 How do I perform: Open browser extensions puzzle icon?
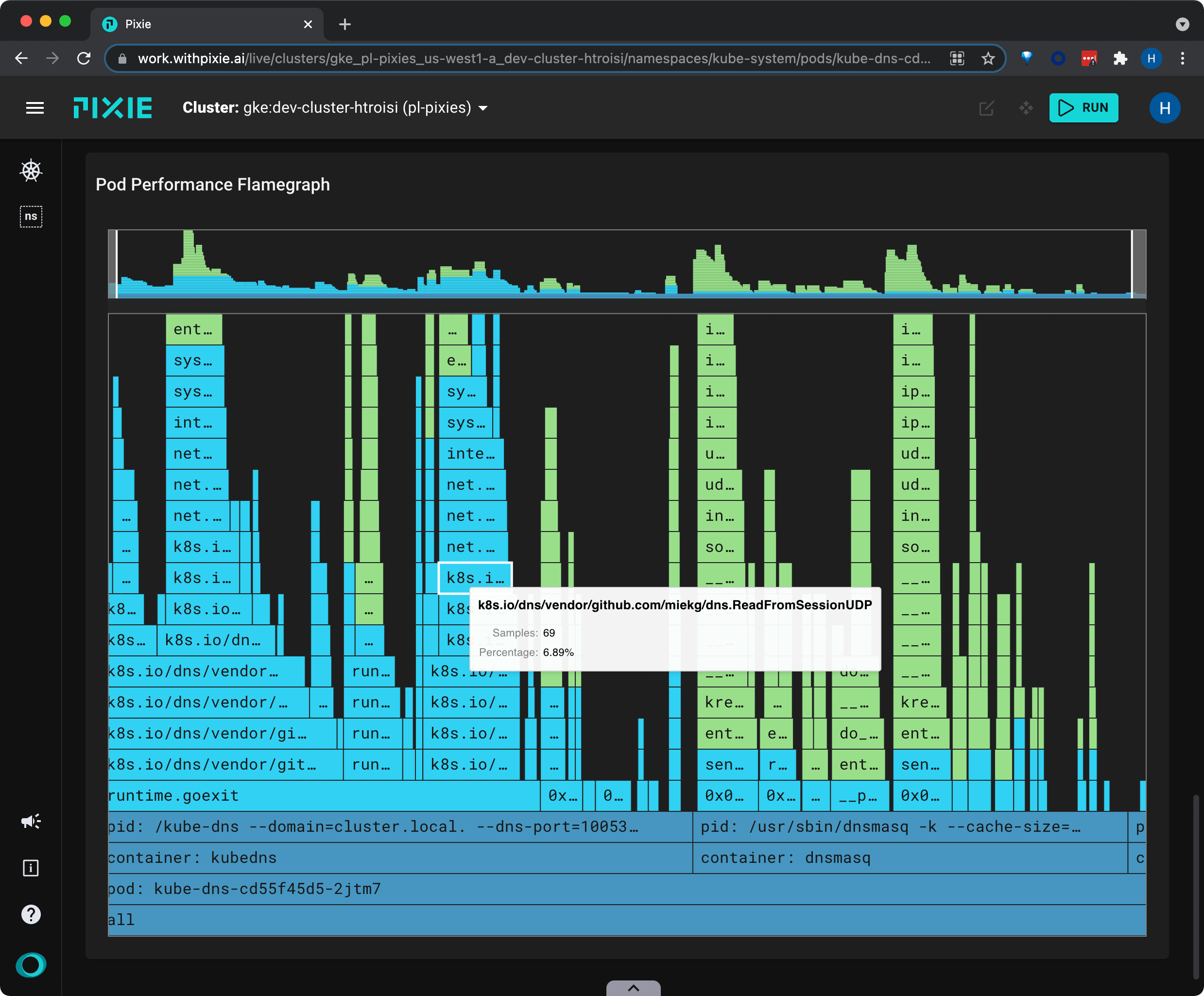[1120, 58]
